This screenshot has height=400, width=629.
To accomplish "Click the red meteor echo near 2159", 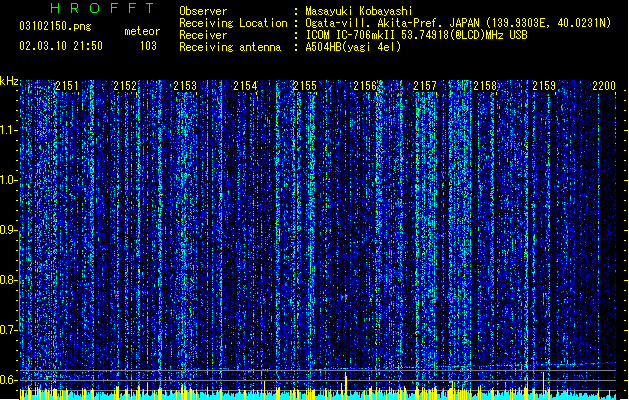I will [544, 298].
